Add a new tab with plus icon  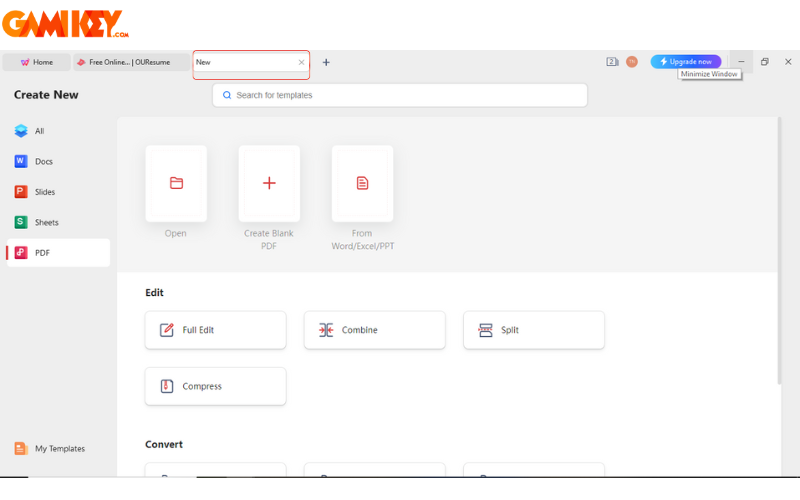pos(326,62)
